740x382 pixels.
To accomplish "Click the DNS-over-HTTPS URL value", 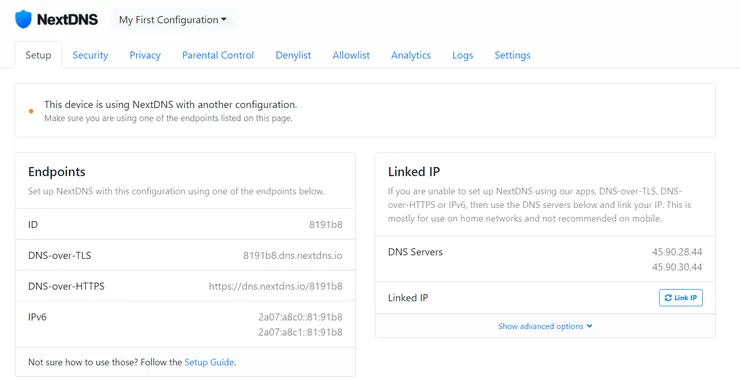I will click(276, 286).
